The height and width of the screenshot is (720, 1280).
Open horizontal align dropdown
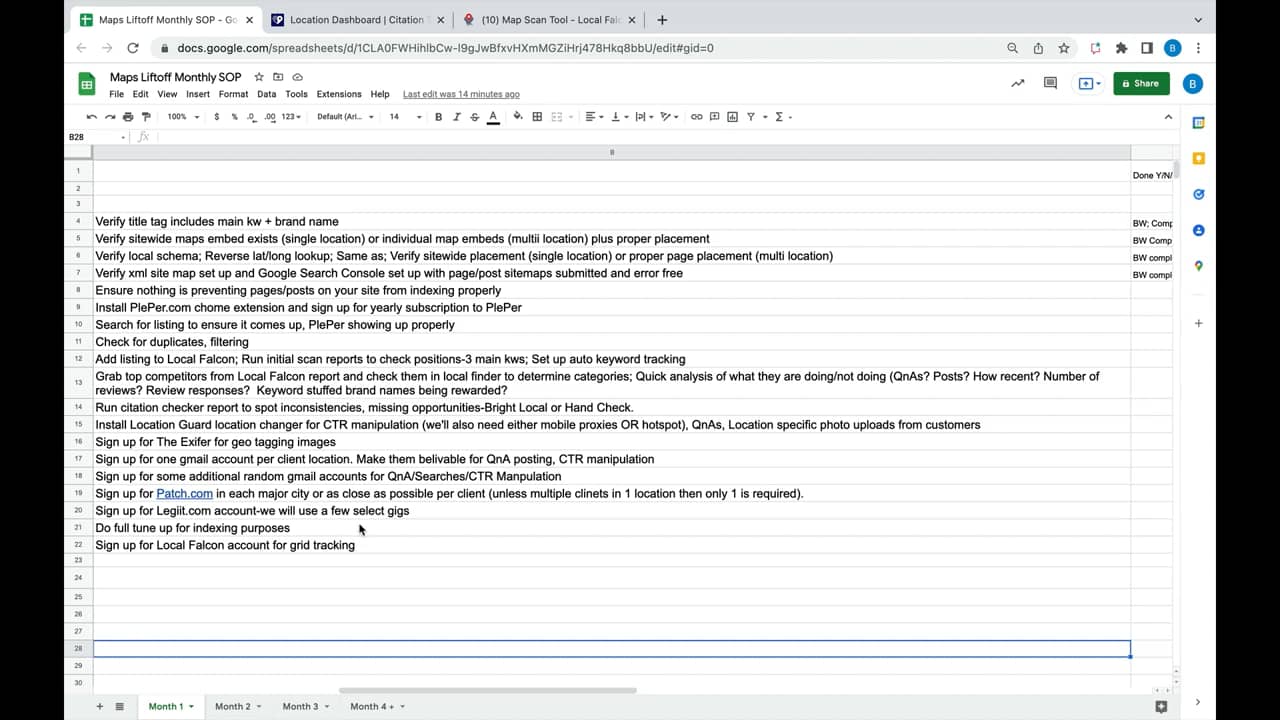594,117
